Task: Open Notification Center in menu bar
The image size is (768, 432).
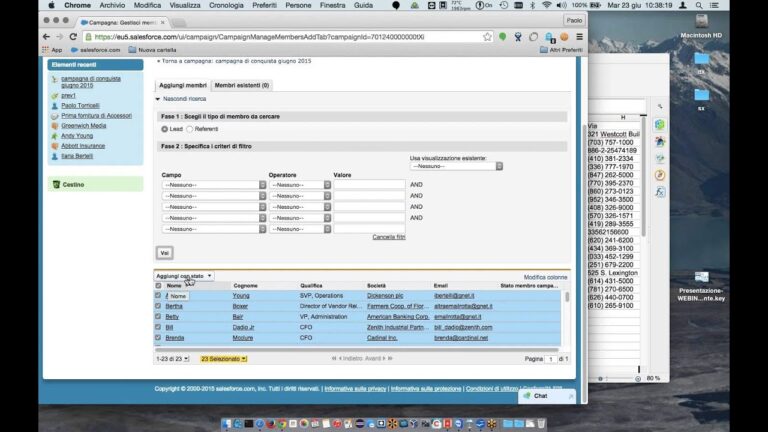Action: pos(715,5)
